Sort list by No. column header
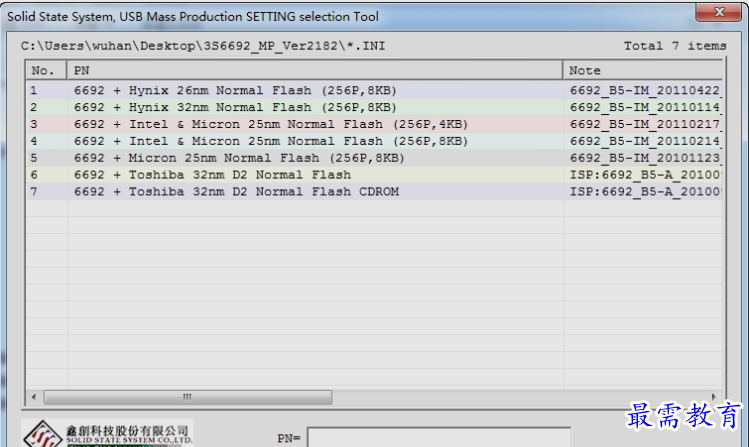The image size is (749, 447). [46, 70]
